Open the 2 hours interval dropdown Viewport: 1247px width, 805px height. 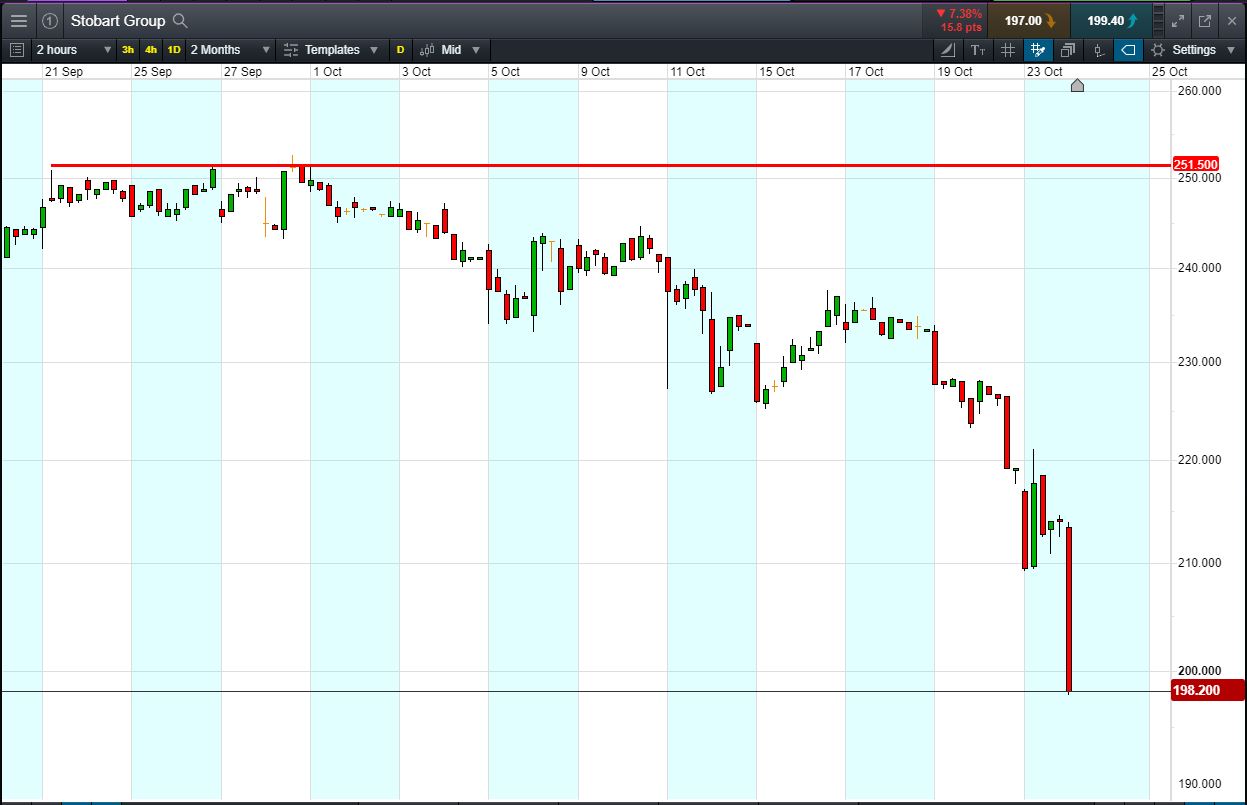[74, 49]
